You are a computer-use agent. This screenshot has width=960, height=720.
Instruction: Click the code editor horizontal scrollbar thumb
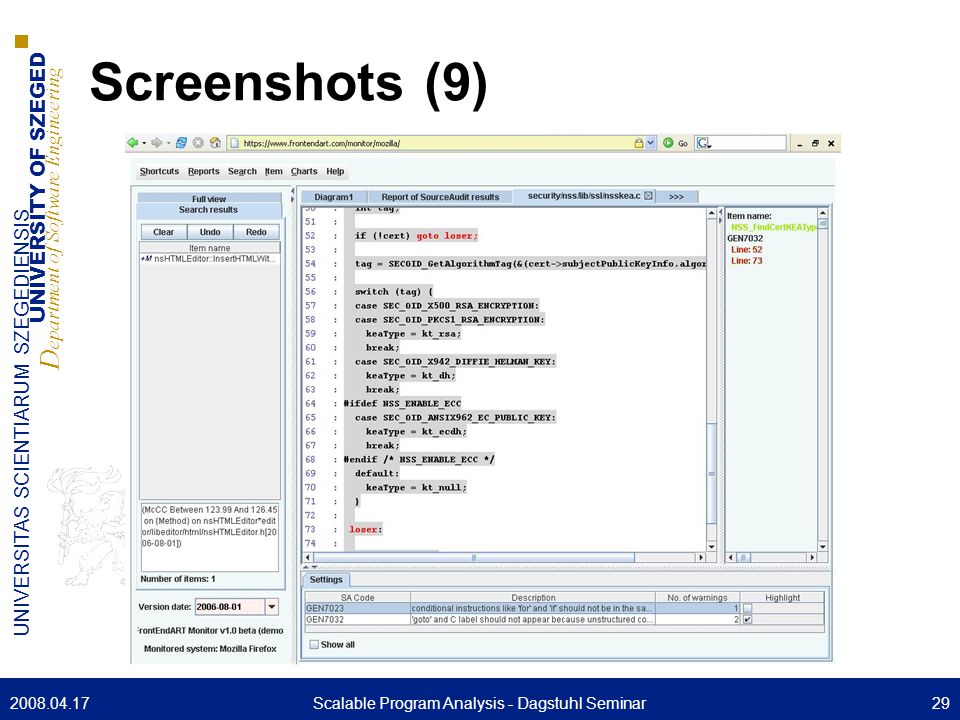click(474, 558)
